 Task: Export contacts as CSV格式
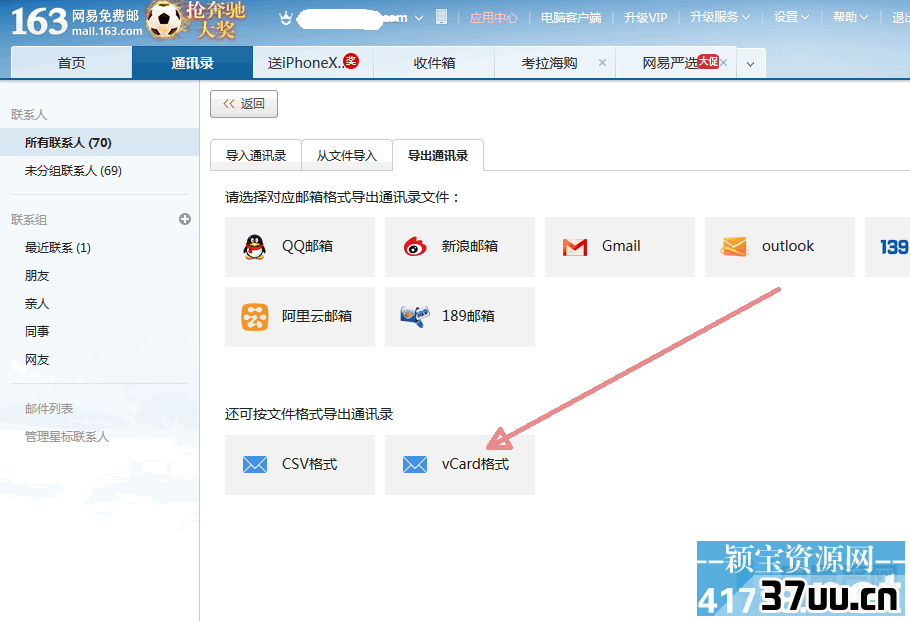(300, 465)
